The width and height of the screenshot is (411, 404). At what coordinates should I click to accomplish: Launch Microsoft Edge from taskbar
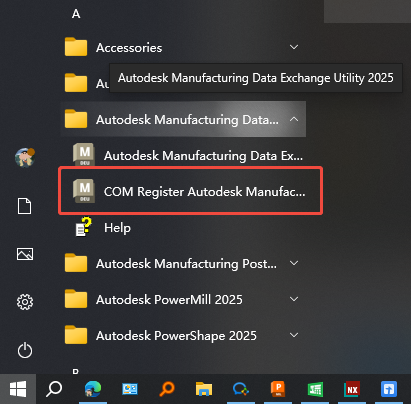(93, 389)
